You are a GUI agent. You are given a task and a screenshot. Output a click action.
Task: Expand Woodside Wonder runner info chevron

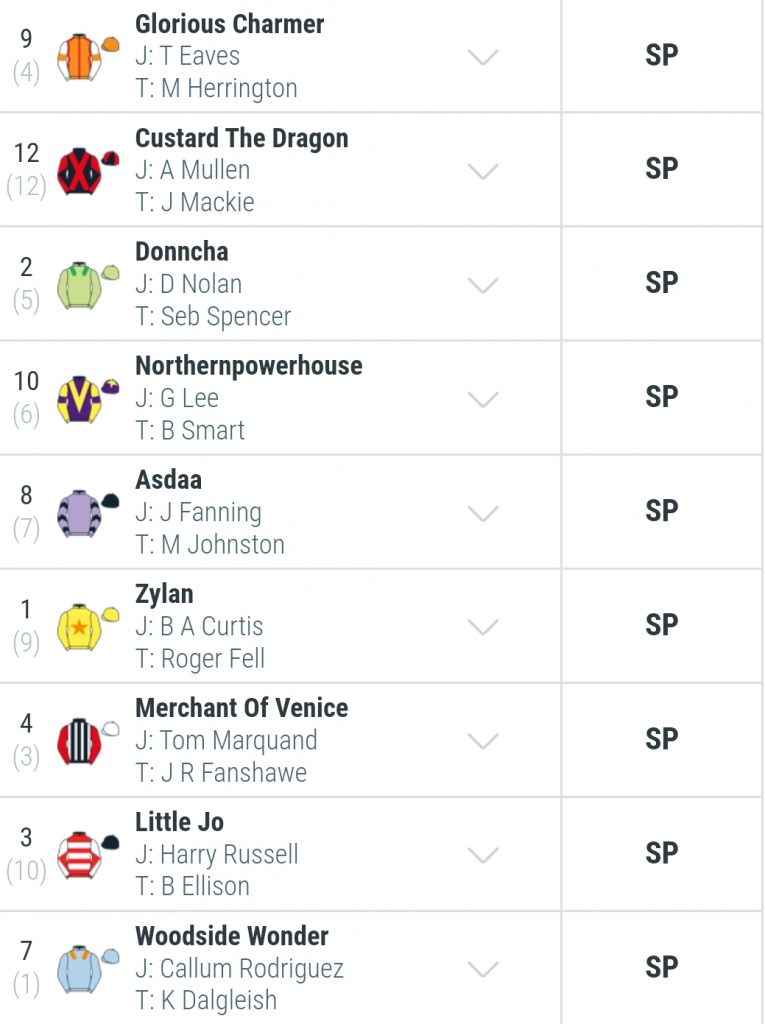[483, 969]
